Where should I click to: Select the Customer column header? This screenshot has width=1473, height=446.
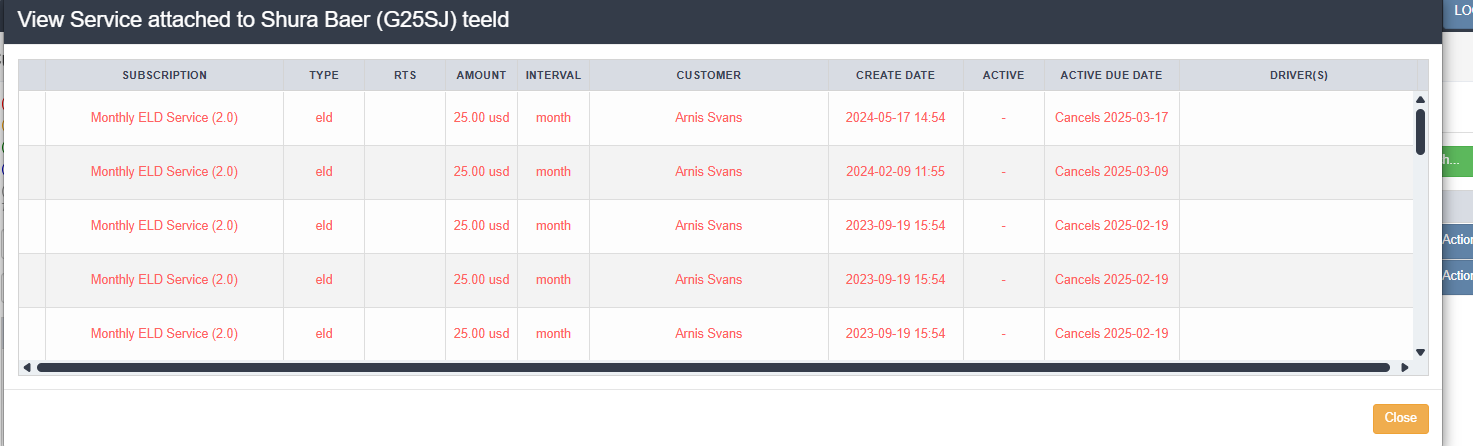pos(708,75)
